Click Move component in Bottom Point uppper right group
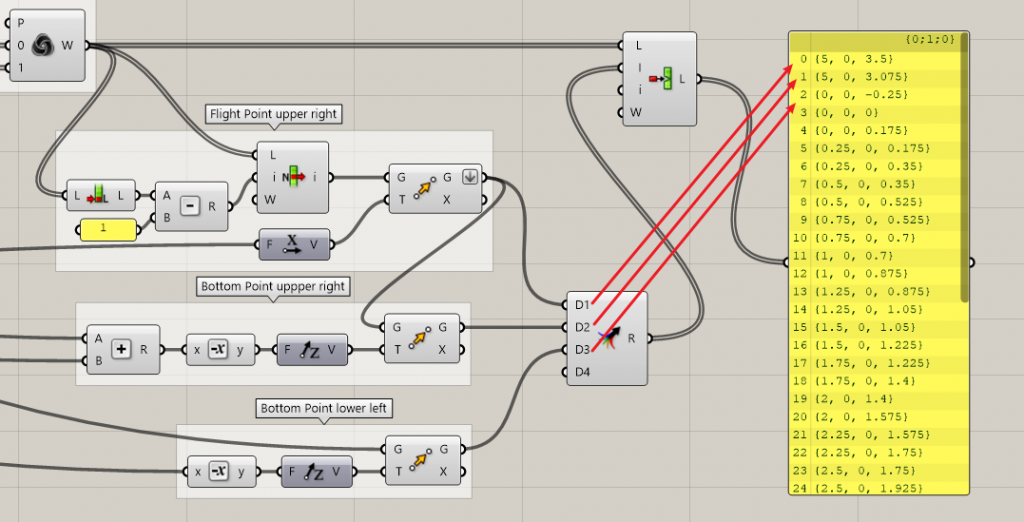The height and width of the screenshot is (522, 1024). [423, 338]
